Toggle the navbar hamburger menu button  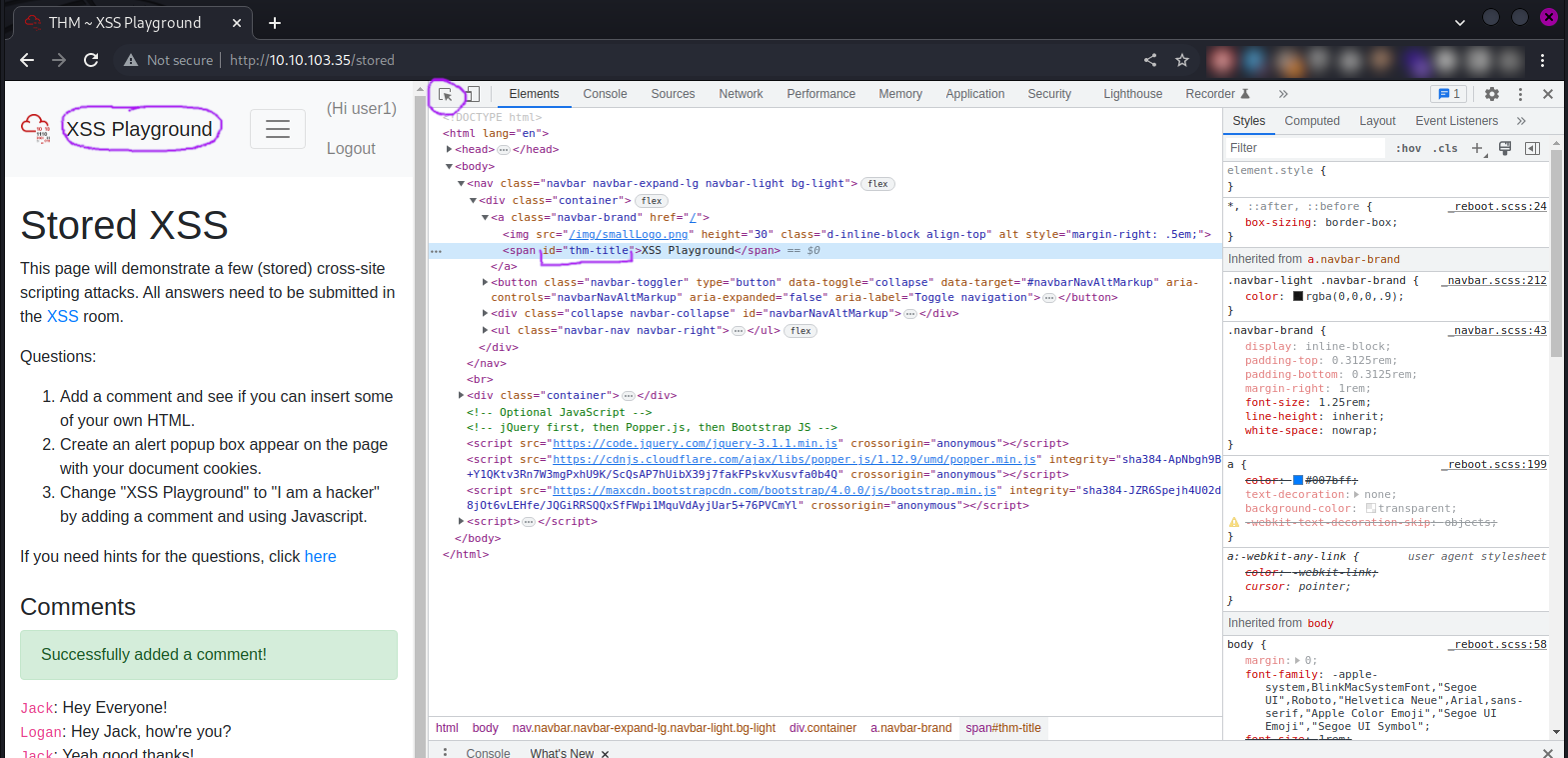click(x=278, y=129)
